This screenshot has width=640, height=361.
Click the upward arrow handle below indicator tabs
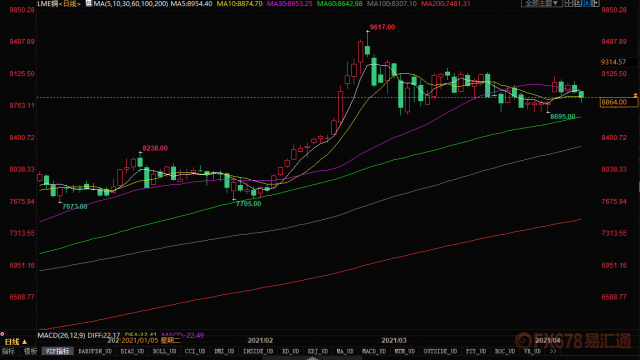[313, 358]
